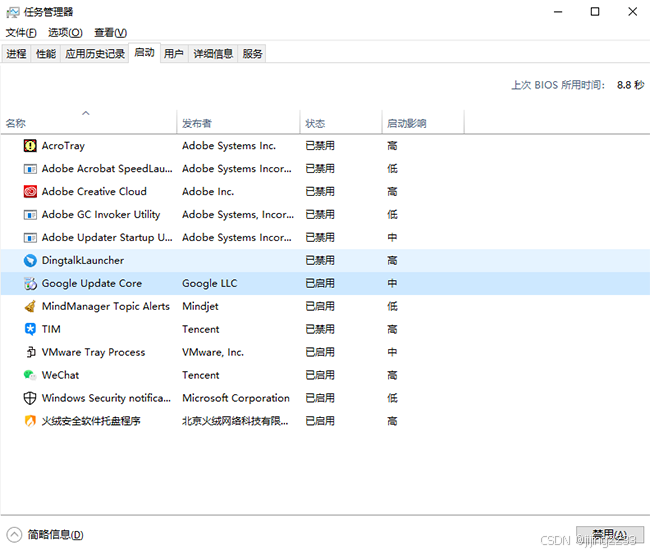Sort by the 状态 column header
The image size is (650, 554).
tap(341, 123)
